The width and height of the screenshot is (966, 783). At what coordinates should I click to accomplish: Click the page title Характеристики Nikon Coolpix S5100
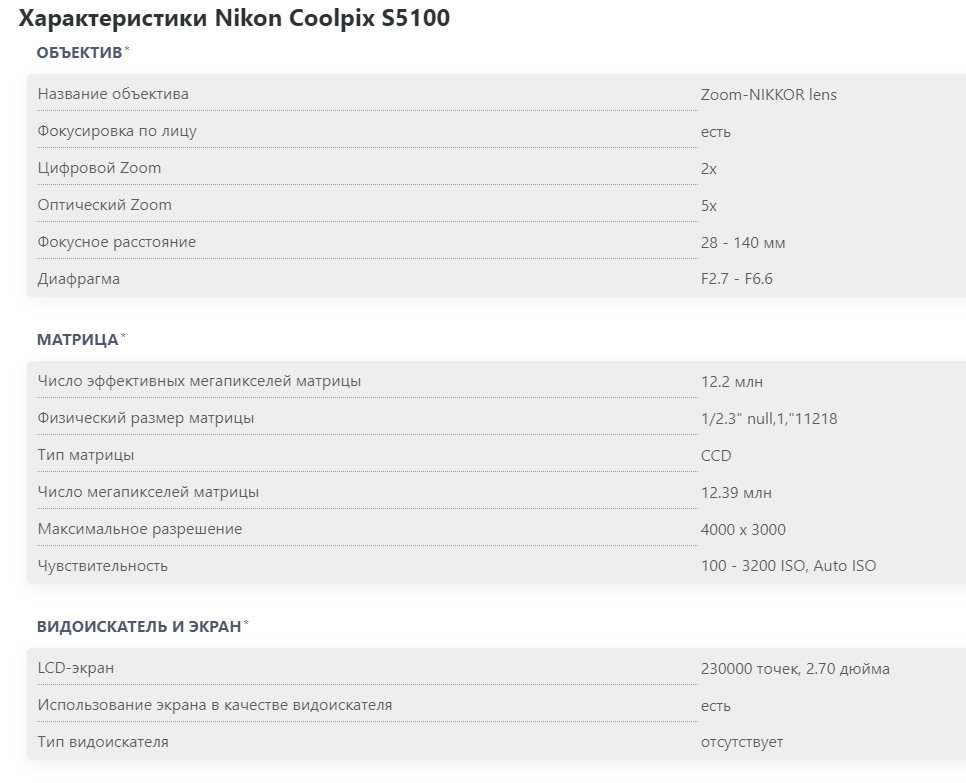(x=234, y=19)
